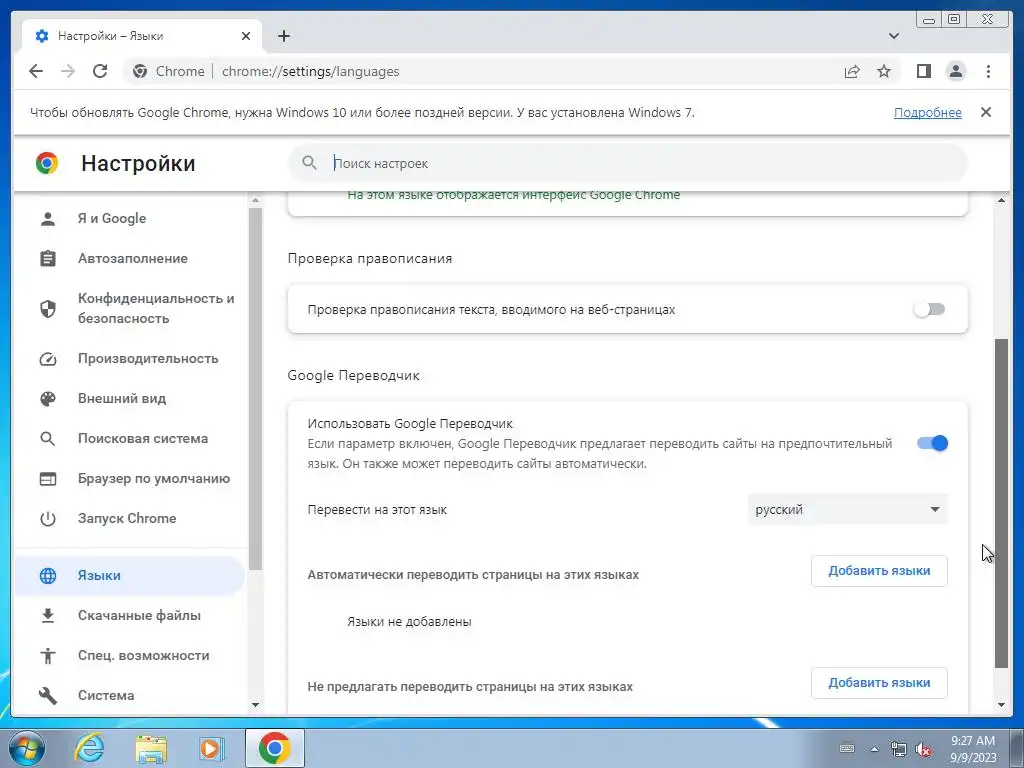Image resolution: width=1024 pixels, height=768 pixels.
Task: Reload the settings page
Action: pyautogui.click(x=100, y=71)
